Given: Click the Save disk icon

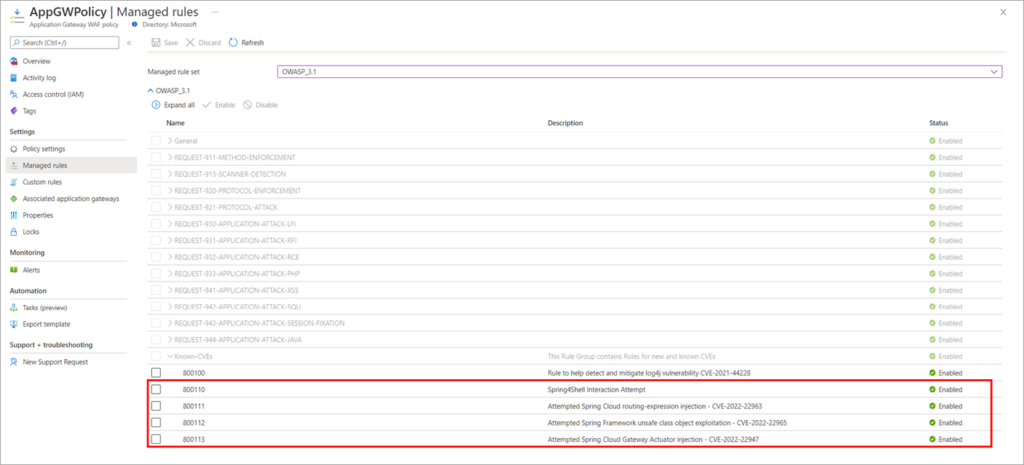Looking at the screenshot, I should pyautogui.click(x=155, y=42).
